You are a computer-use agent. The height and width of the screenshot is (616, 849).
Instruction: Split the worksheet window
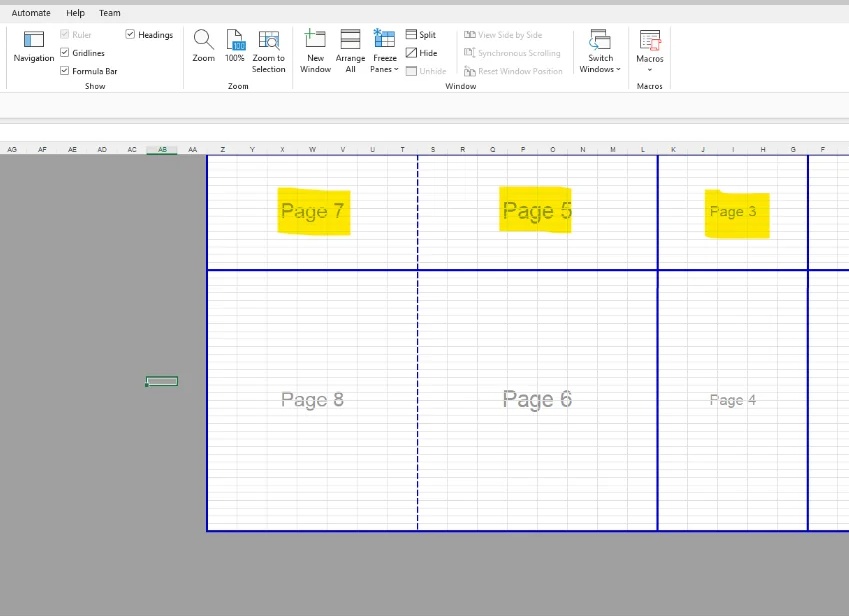pyautogui.click(x=421, y=35)
